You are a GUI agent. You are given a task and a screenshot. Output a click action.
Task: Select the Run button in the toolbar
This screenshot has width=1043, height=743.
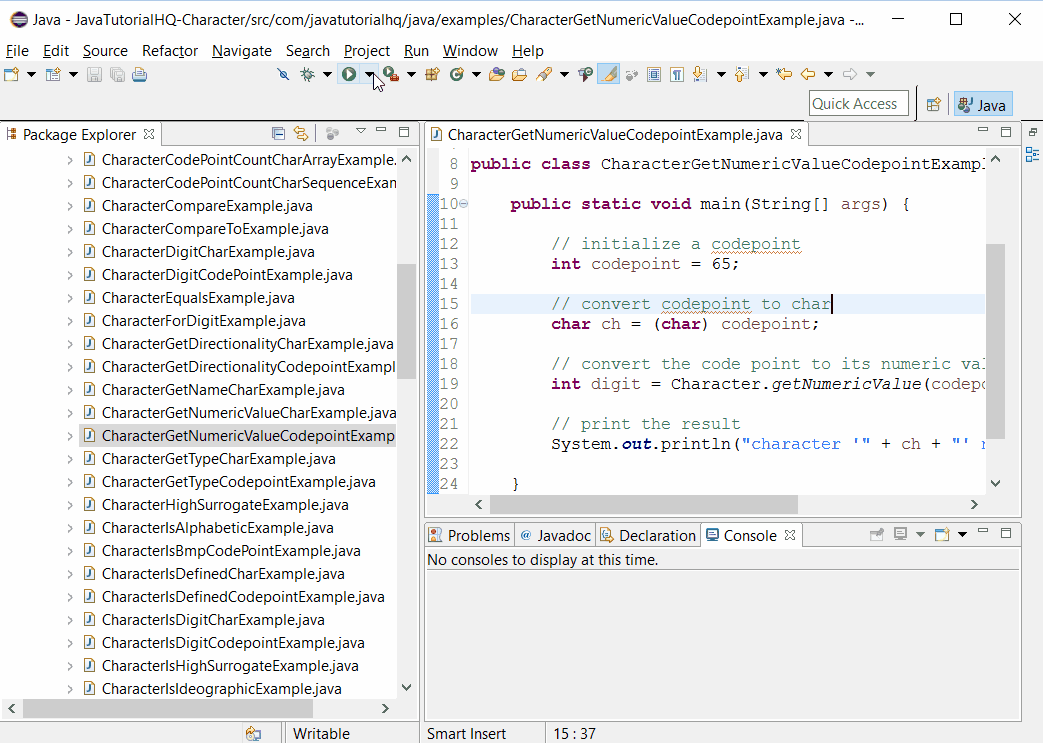pyautogui.click(x=348, y=74)
